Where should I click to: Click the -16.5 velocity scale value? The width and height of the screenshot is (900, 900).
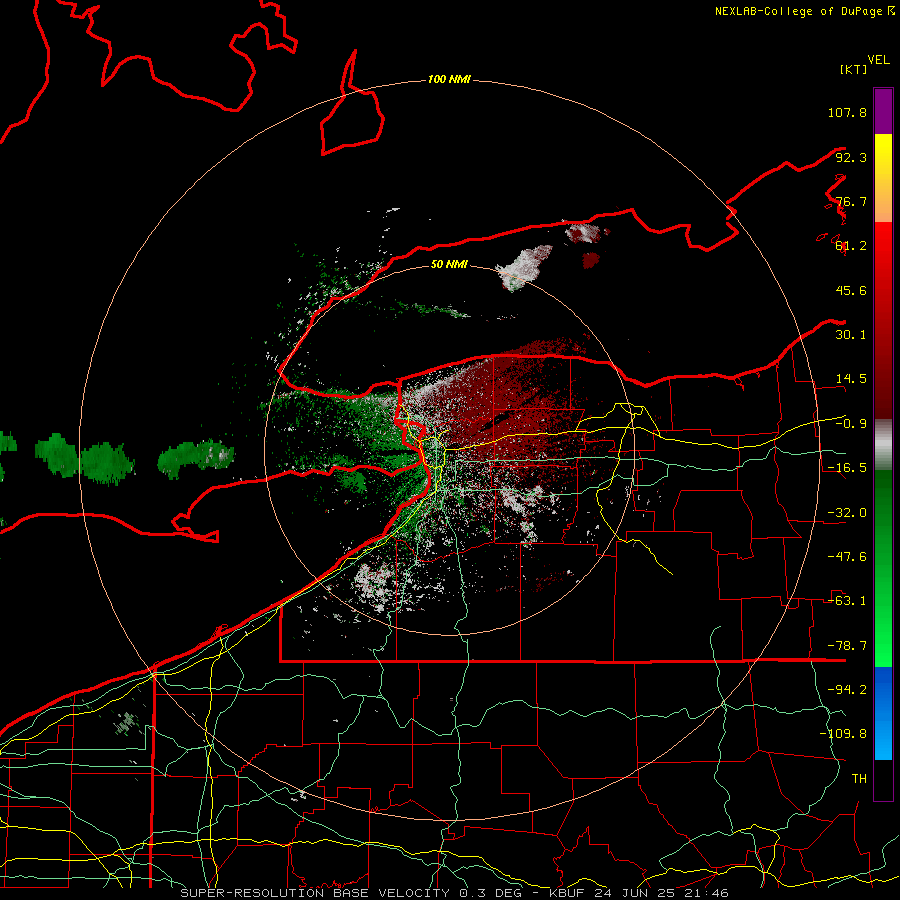847,468
